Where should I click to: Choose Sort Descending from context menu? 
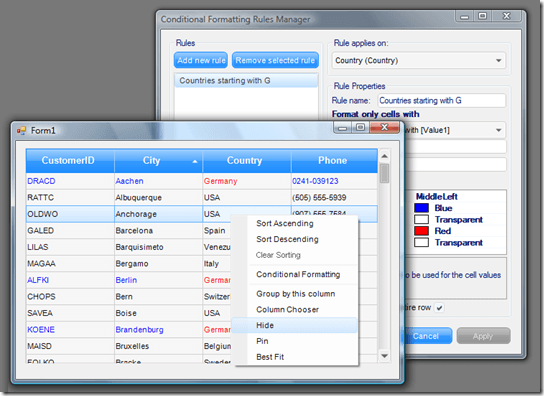[287, 239]
